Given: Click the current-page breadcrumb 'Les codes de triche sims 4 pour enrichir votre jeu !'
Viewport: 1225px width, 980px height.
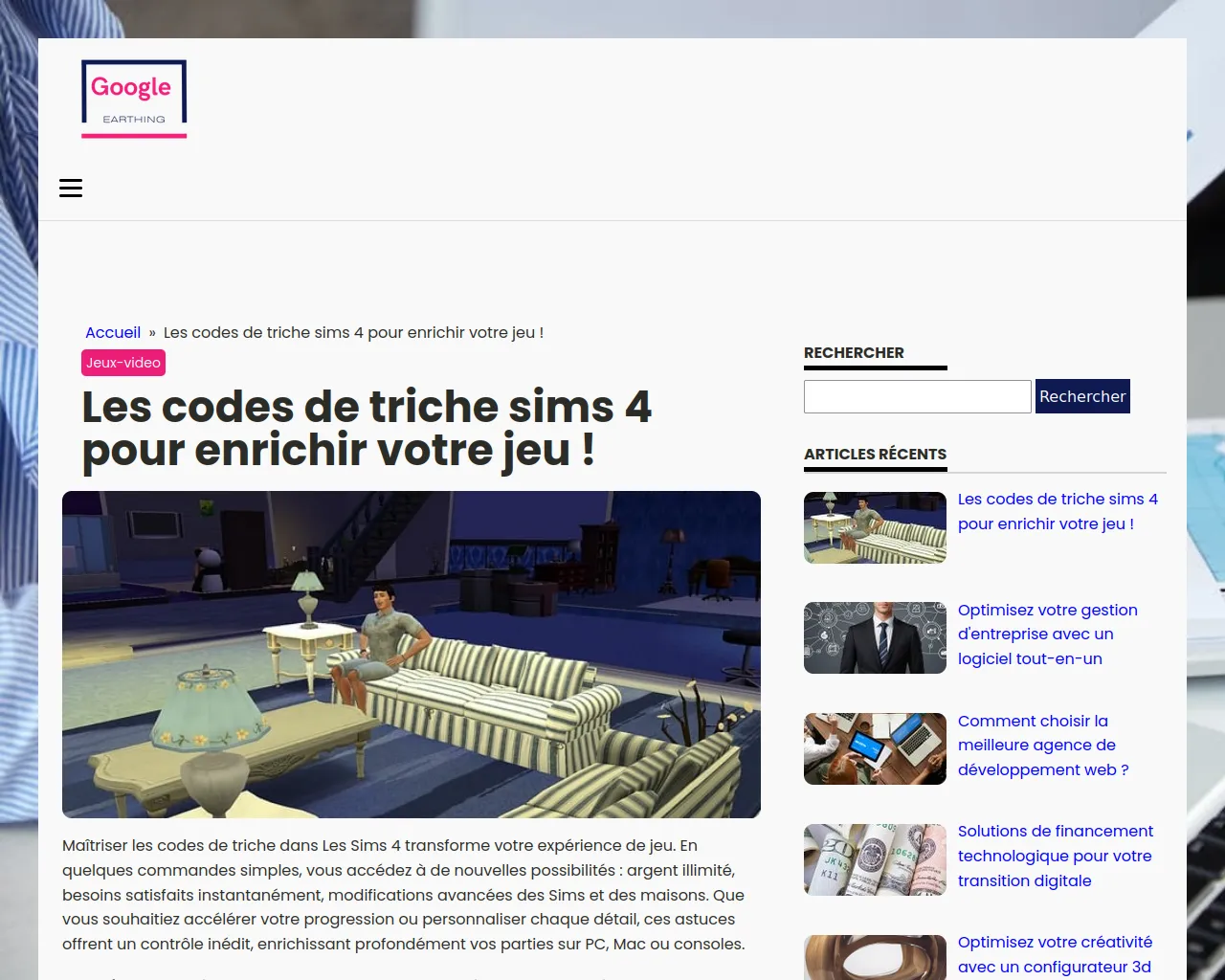Looking at the screenshot, I should 353,333.
